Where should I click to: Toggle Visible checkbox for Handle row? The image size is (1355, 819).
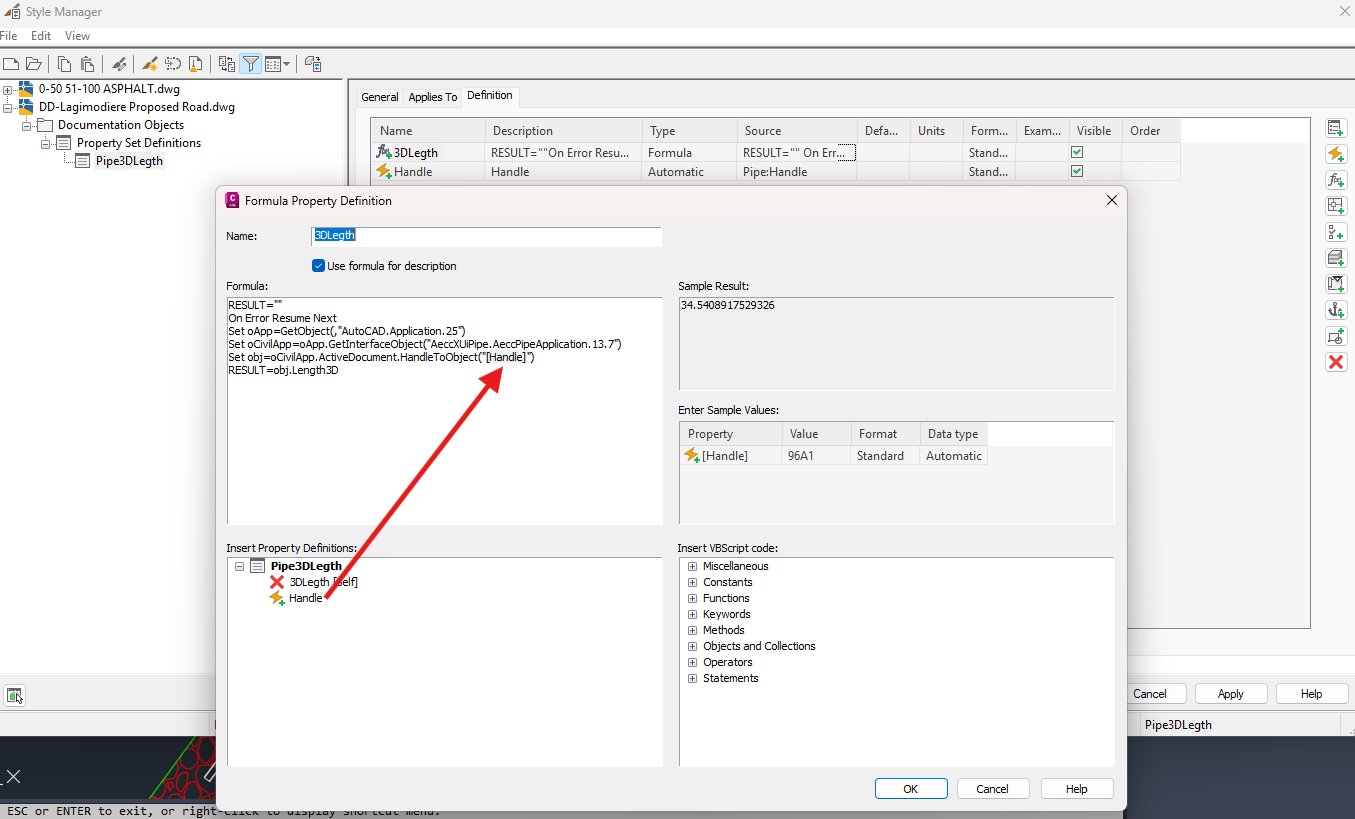pos(1077,172)
